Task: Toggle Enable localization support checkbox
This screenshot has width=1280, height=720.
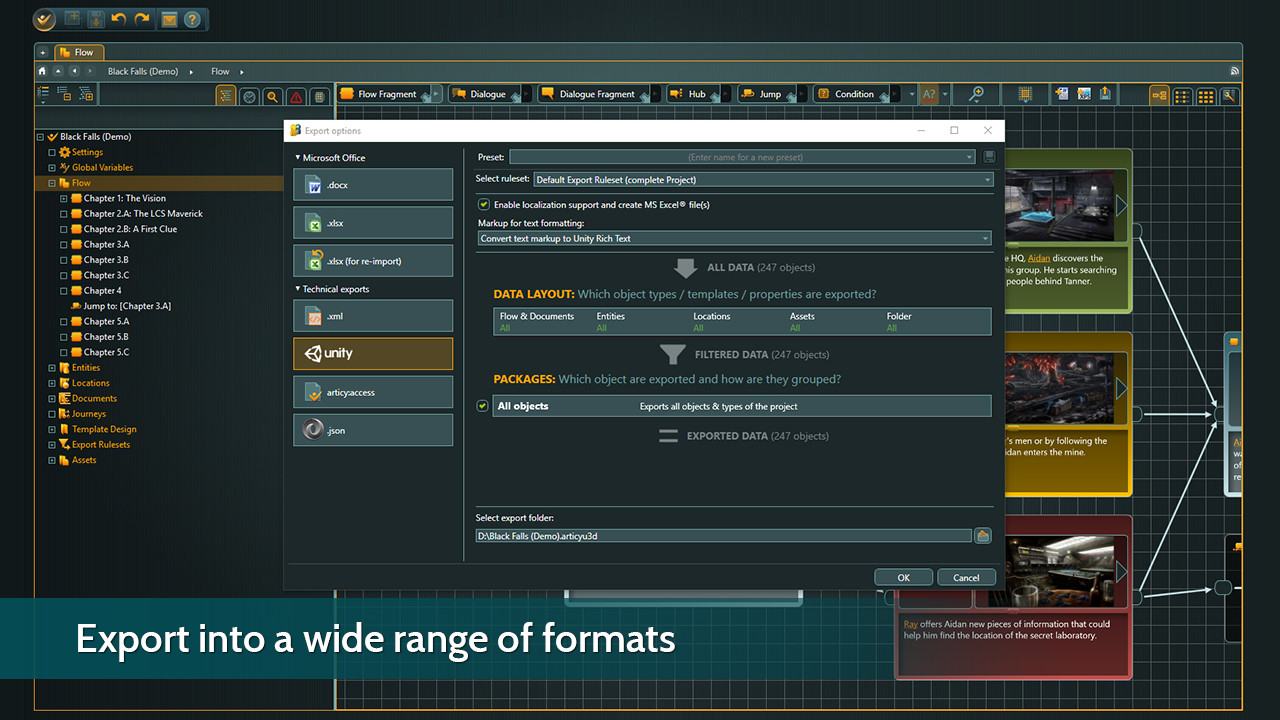Action: tap(484, 204)
